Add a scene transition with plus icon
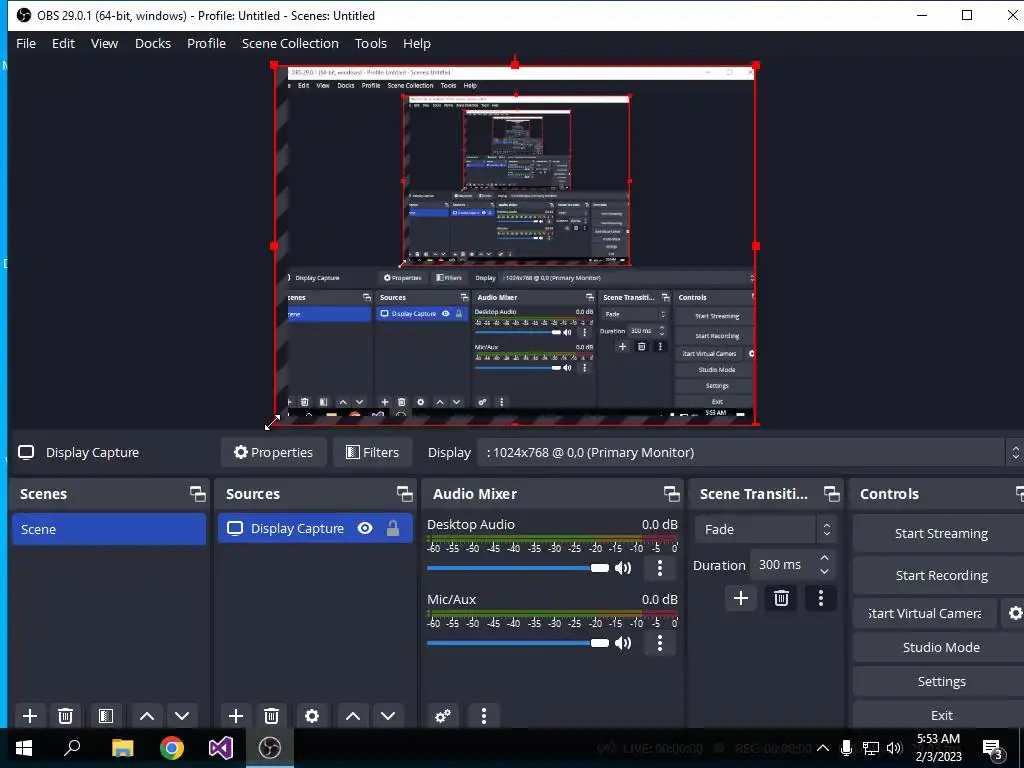This screenshot has height=768, width=1024. tap(741, 598)
